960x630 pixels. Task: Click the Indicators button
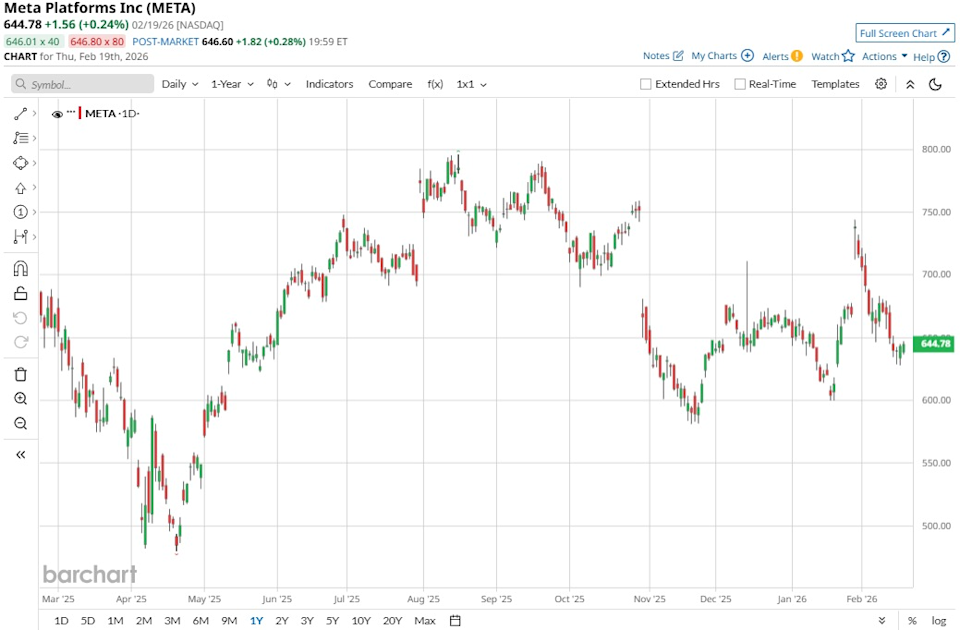[329, 84]
